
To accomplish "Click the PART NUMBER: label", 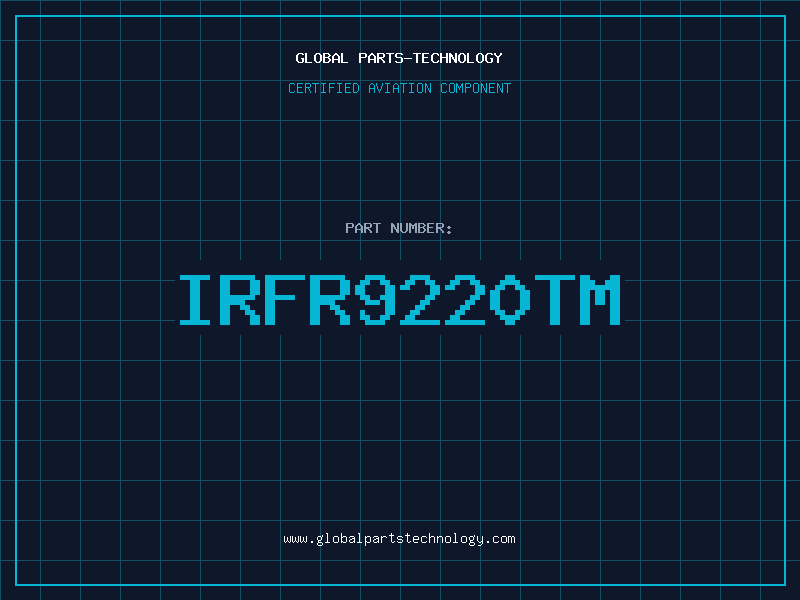I will pyautogui.click(x=399, y=228).
